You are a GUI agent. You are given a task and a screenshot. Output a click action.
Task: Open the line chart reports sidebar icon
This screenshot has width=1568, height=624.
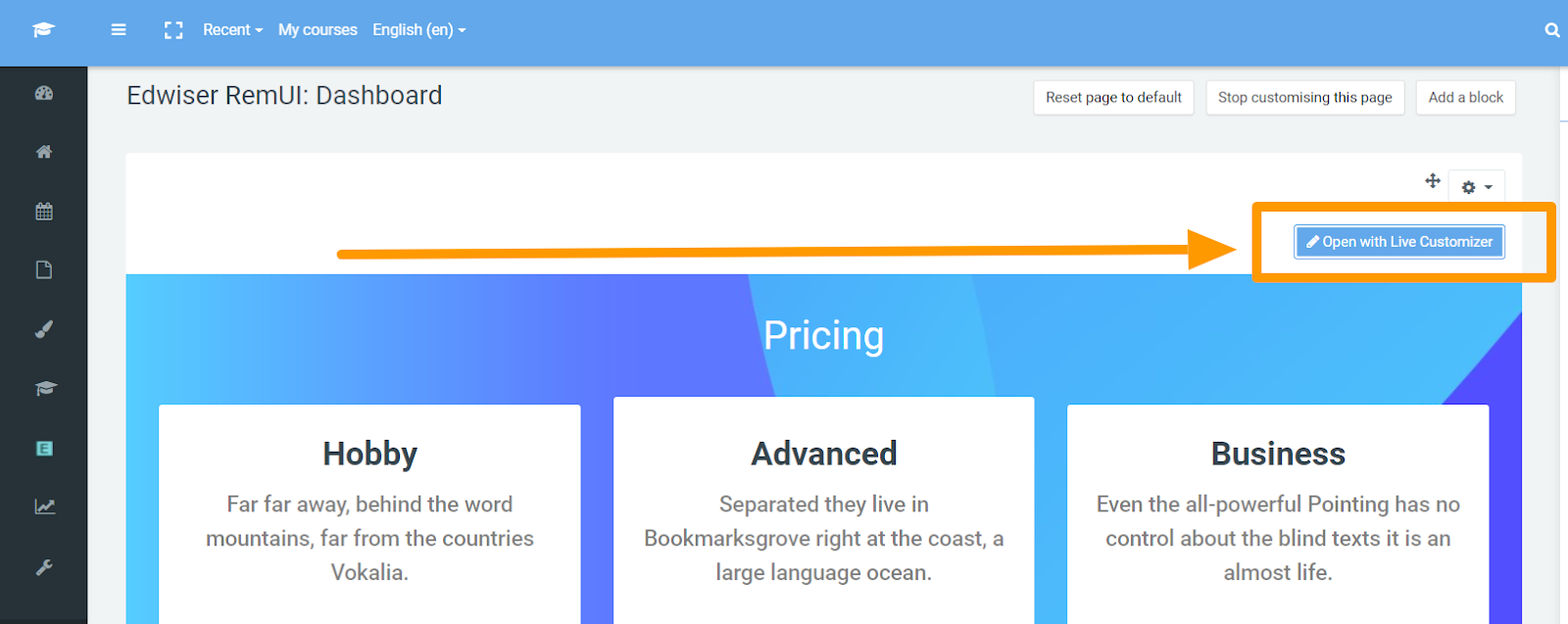click(45, 506)
